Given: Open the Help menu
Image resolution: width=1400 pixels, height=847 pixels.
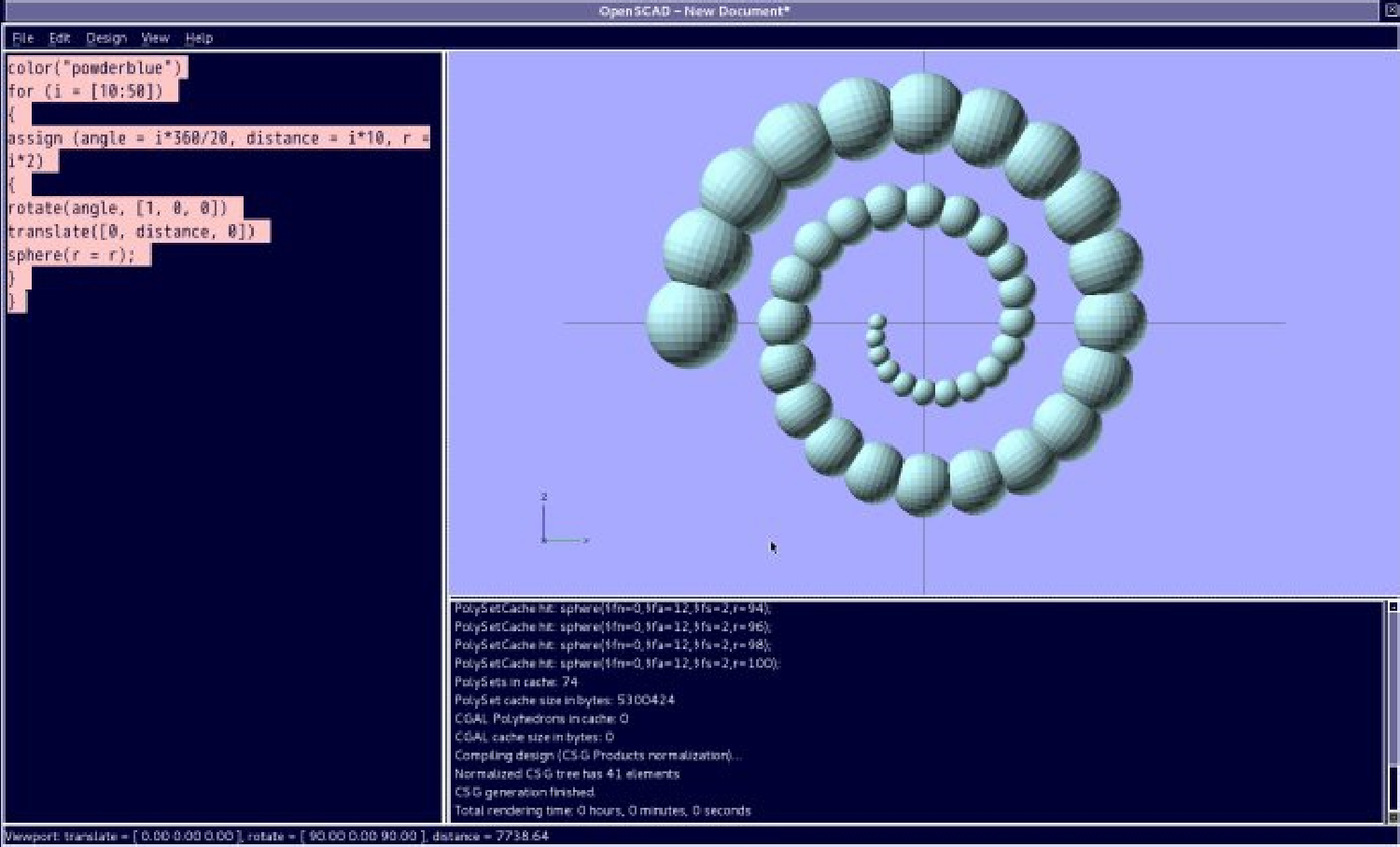Looking at the screenshot, I should click(199, 38).
